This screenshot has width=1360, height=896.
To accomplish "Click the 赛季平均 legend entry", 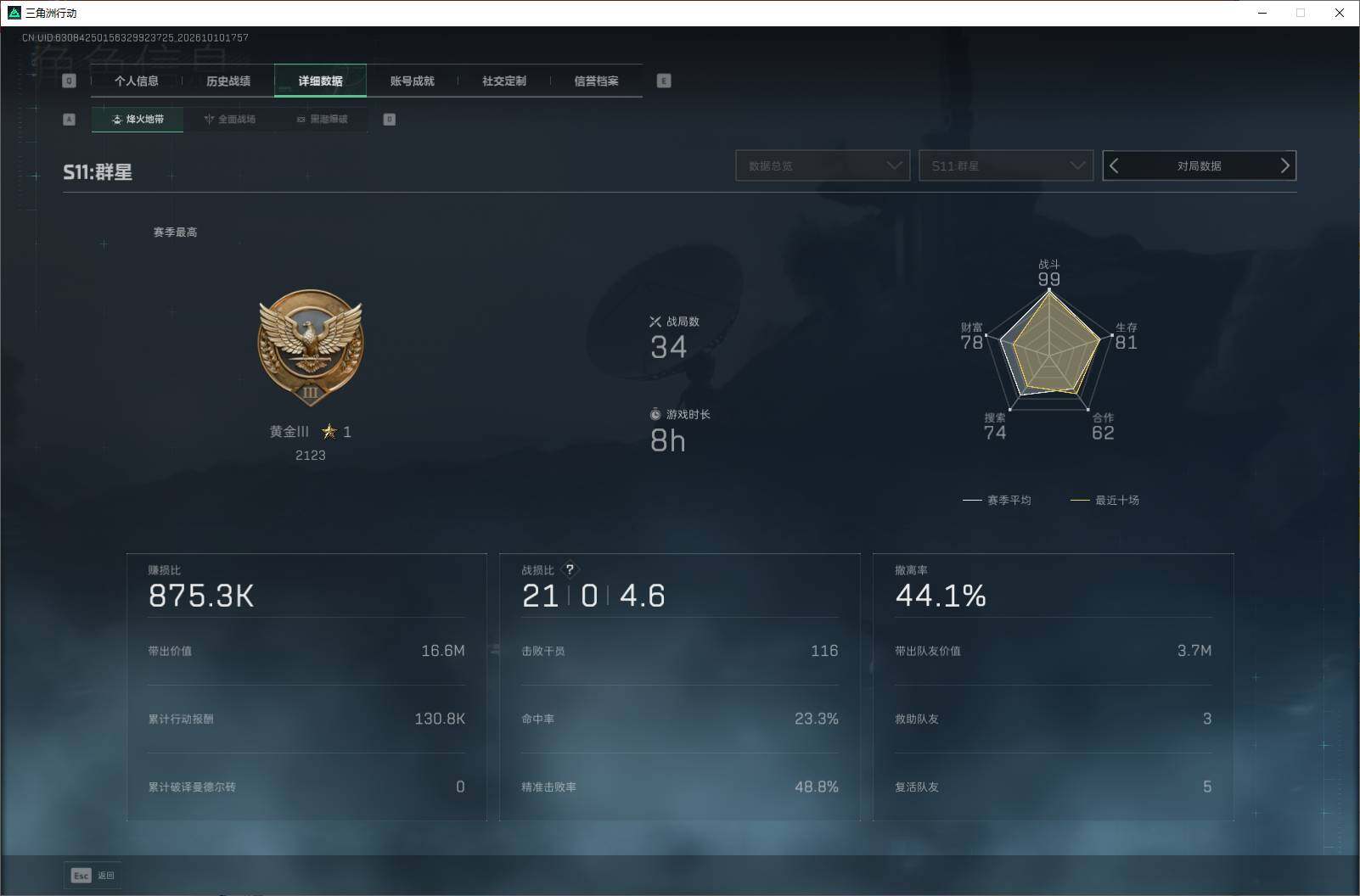I will [998, 501].
